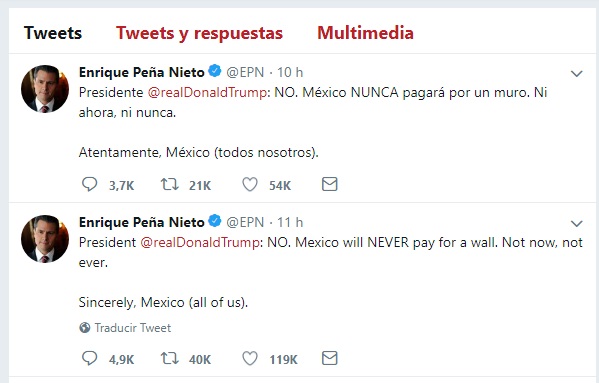Expand options chevron on the 11 h tweet
Viewport: 599px width, 383px height.
576,223
